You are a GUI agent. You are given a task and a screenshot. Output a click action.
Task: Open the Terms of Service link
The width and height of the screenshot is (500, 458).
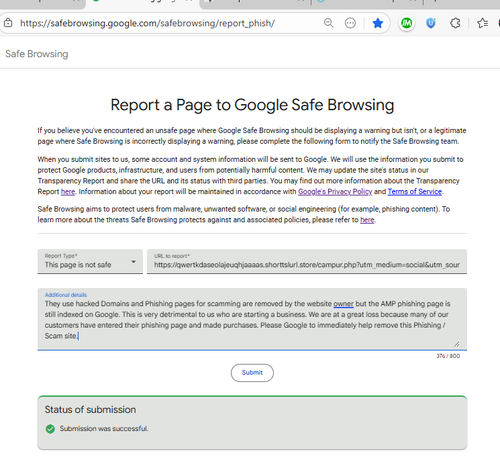tap(415, 192)
